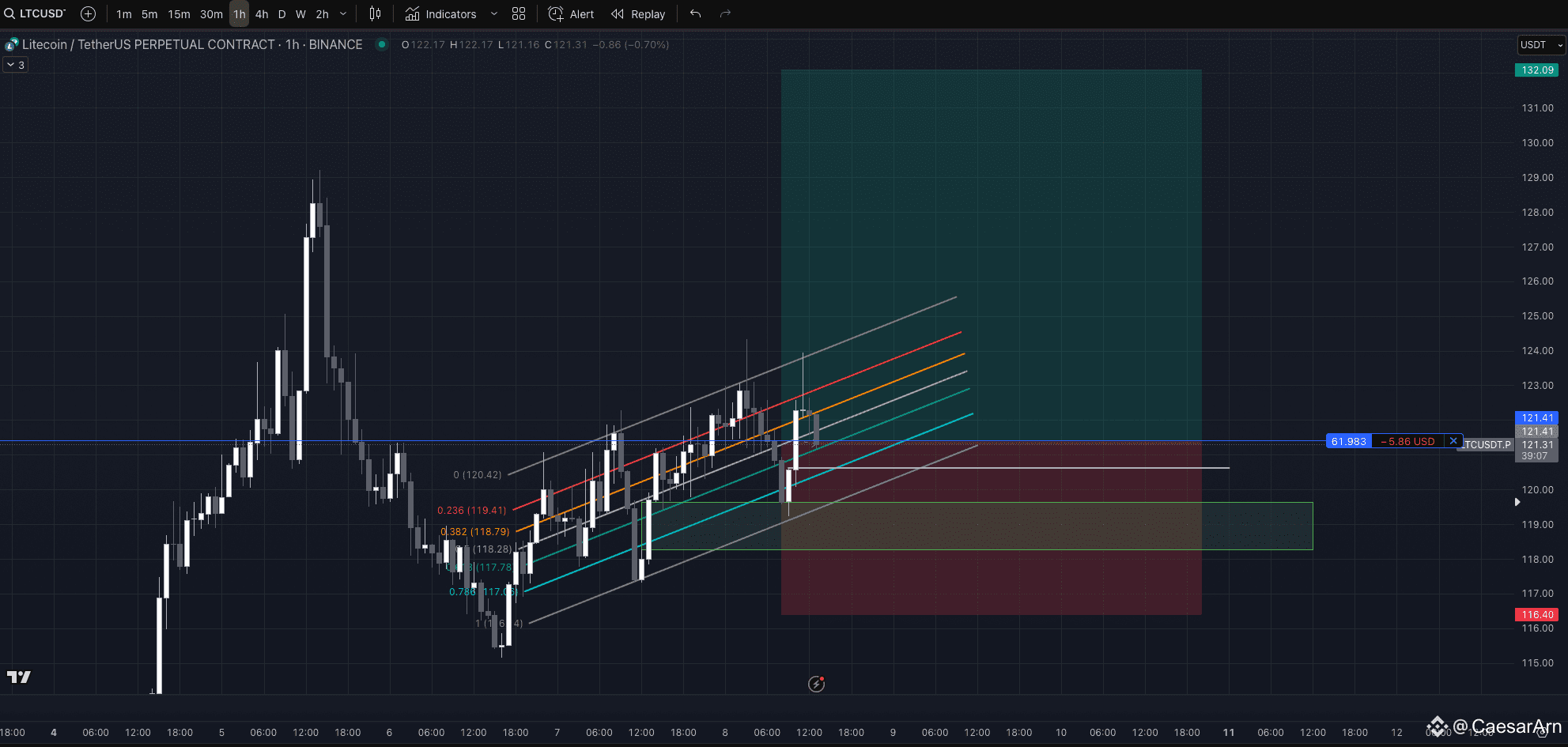1568x747 pixels.
Task: Click the blue 121.41 price label
Action: pos(1537,418)
